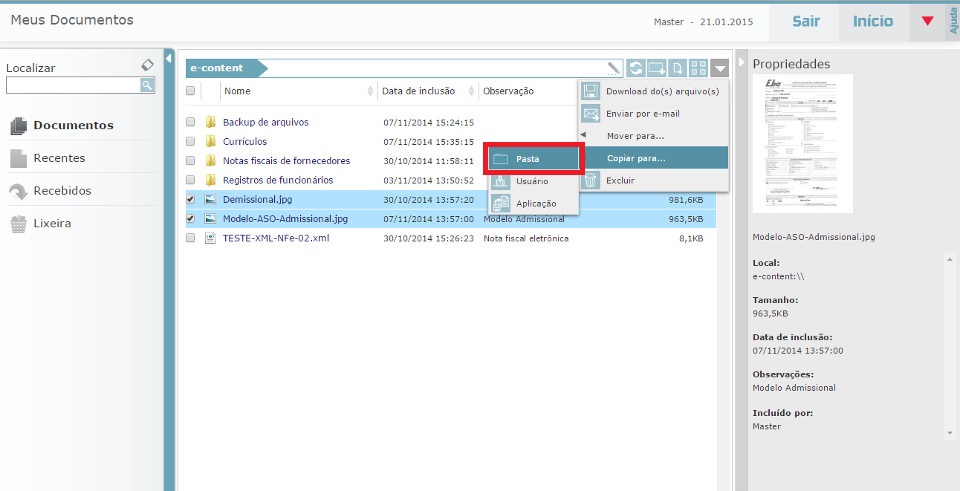The width and height of the screenshot is (960, 491).
Task: Choose Pasta in the Copiar para submenu
Action: point(532,159)
